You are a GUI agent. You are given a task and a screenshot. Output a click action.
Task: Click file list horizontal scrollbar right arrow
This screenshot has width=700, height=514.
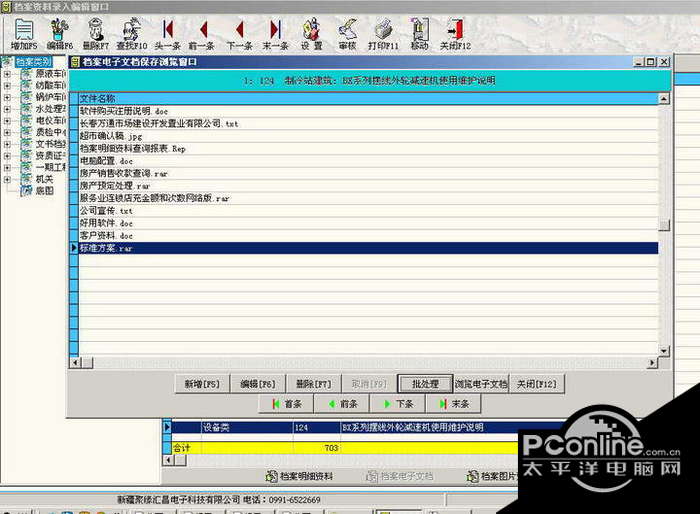tap(653, 363)
